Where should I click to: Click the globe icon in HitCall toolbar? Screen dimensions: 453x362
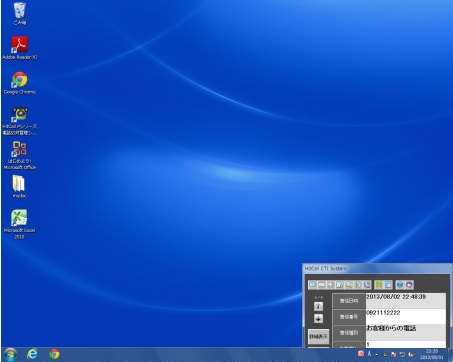pos(400,285)
